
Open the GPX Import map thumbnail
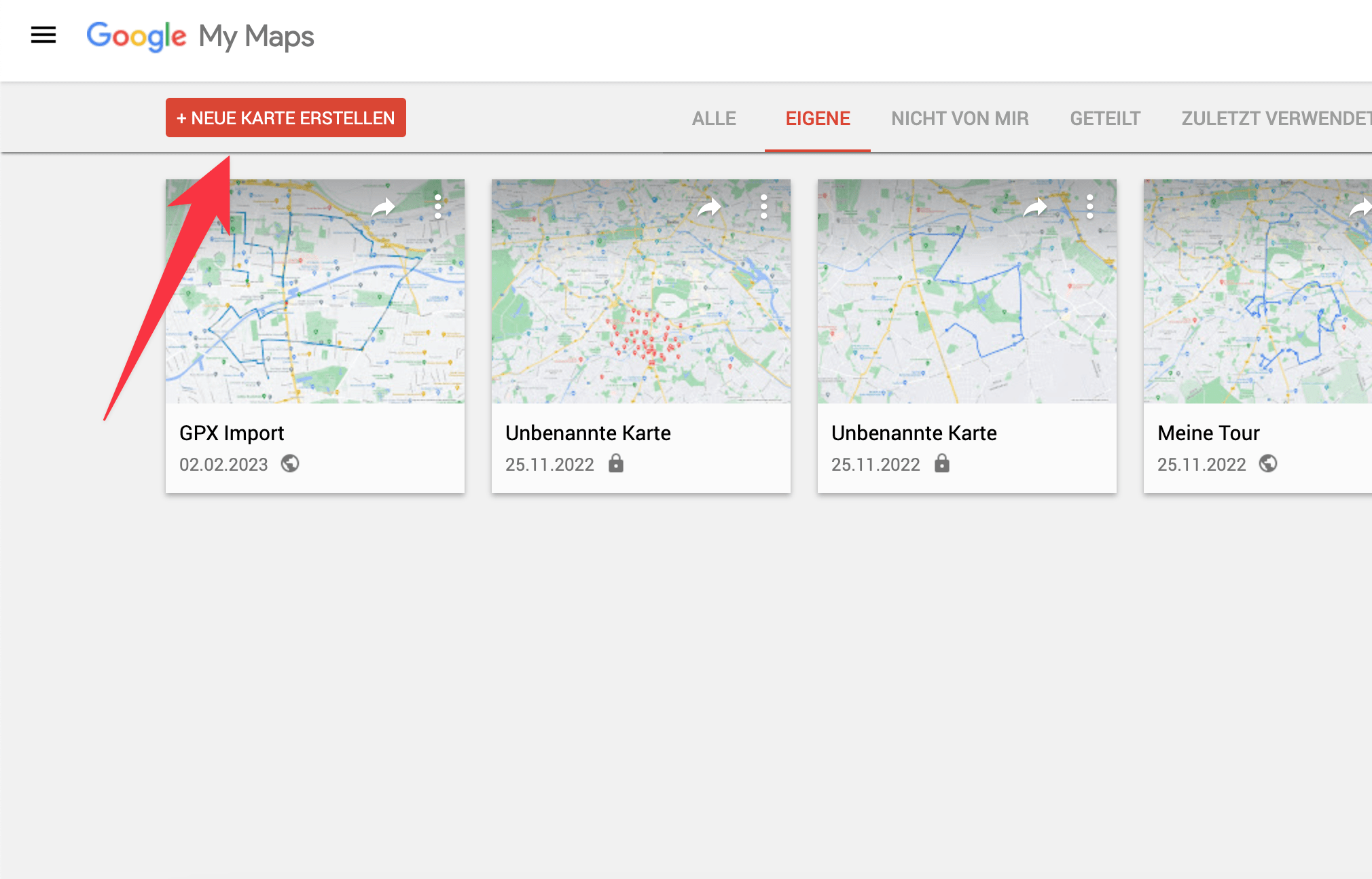[315, 291]
